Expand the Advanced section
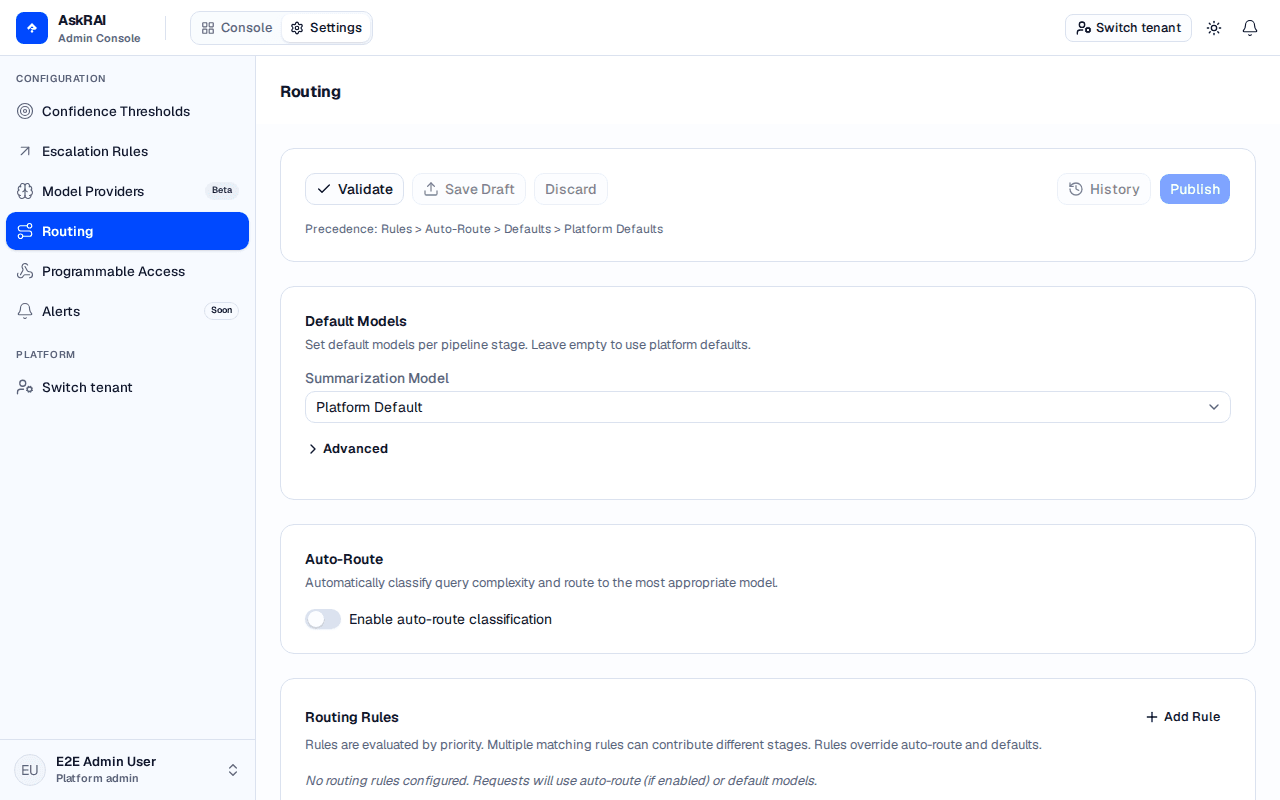Viewport: 1280px width, 800px height. click(x=347, y=449)
